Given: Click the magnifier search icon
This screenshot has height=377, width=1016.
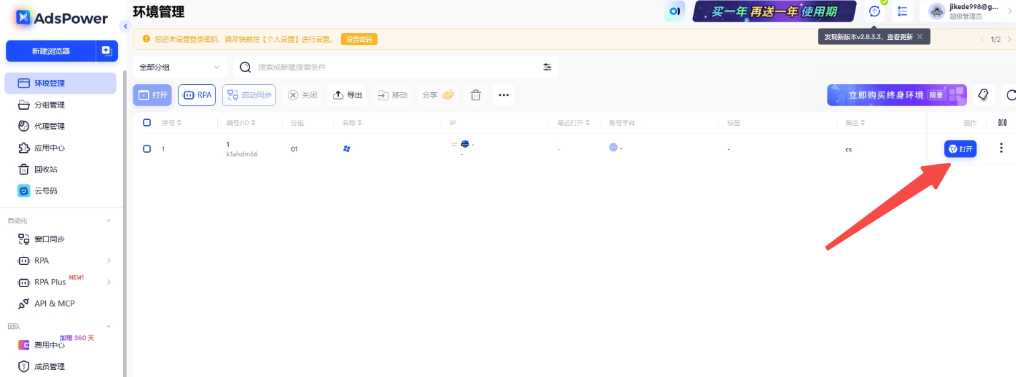Looking at the screenshot, I should point(246,67).
